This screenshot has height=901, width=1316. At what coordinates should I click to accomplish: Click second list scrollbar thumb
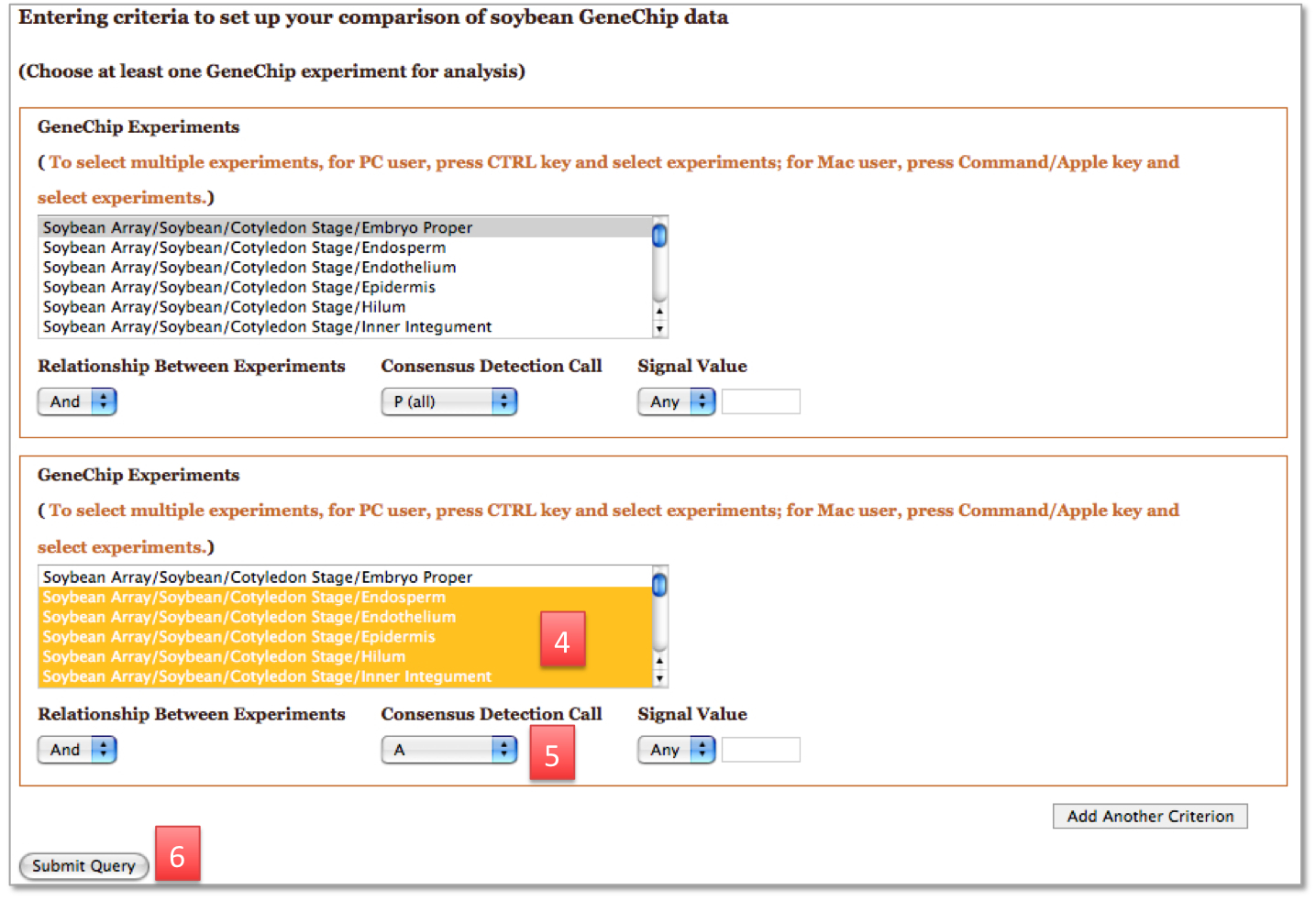(659, 585)
